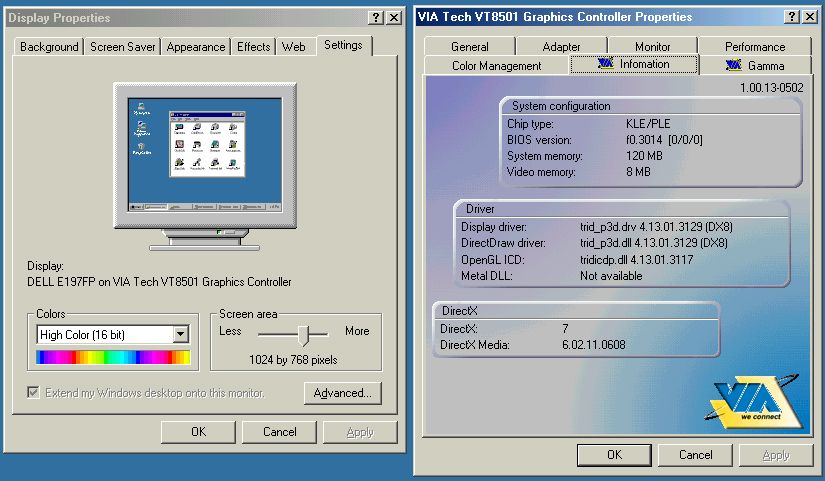825x481 pixels.
Task: Switch to the Gamma tab
Action: pyautogui.click(x=755, y=66)
